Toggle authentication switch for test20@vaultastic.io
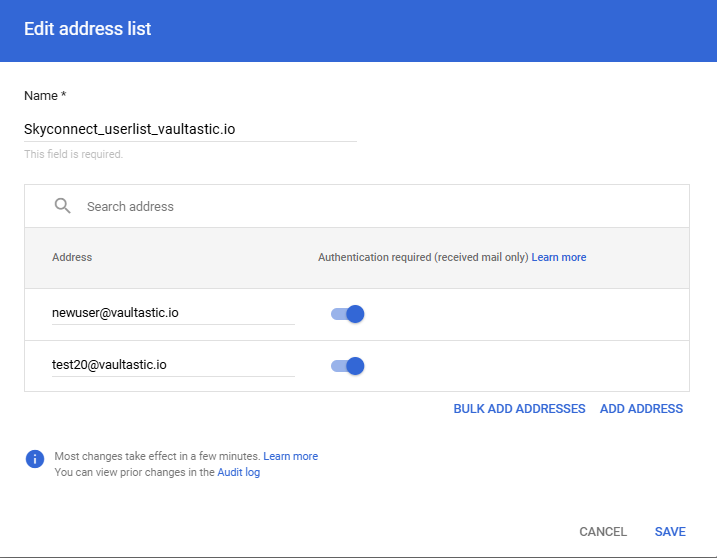This screenshot has height=558, width=717. pyautogui.click(x=348, y=366)
